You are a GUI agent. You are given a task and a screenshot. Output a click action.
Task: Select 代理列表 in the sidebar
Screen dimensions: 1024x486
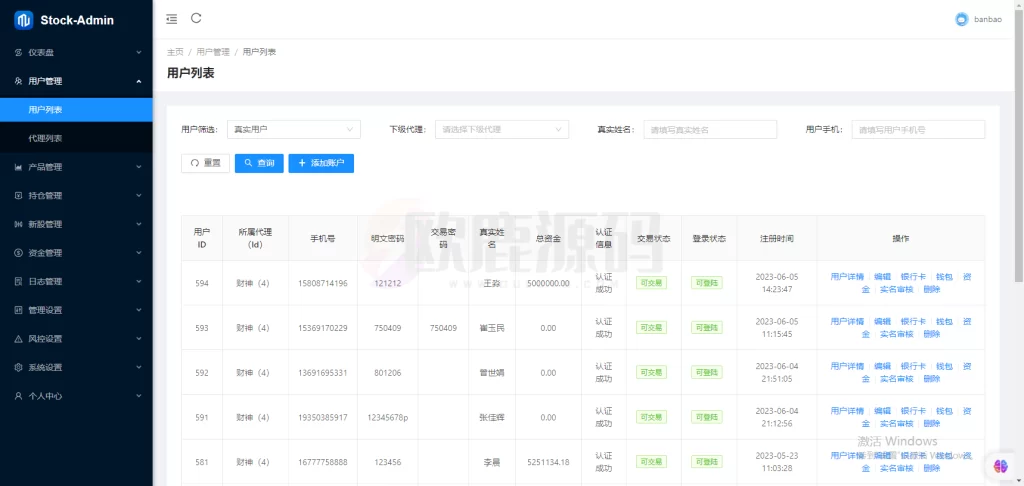pos(76,138)
